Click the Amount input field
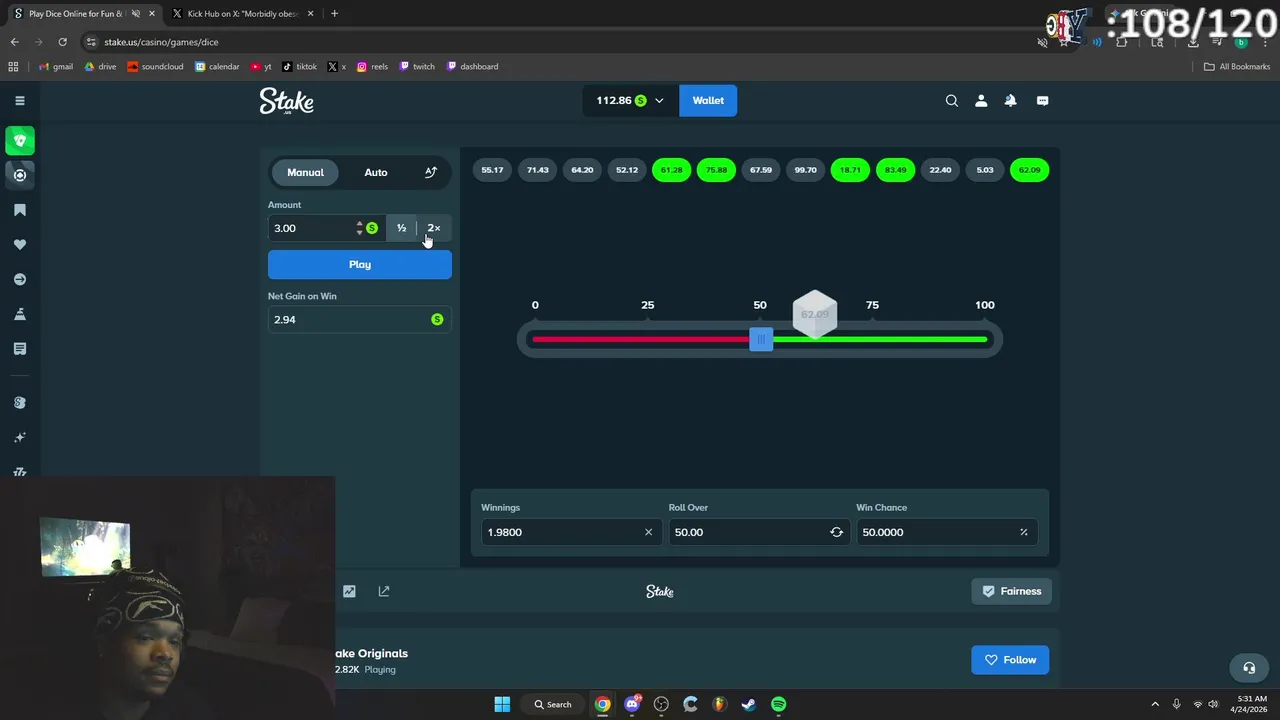 point(310,228)
